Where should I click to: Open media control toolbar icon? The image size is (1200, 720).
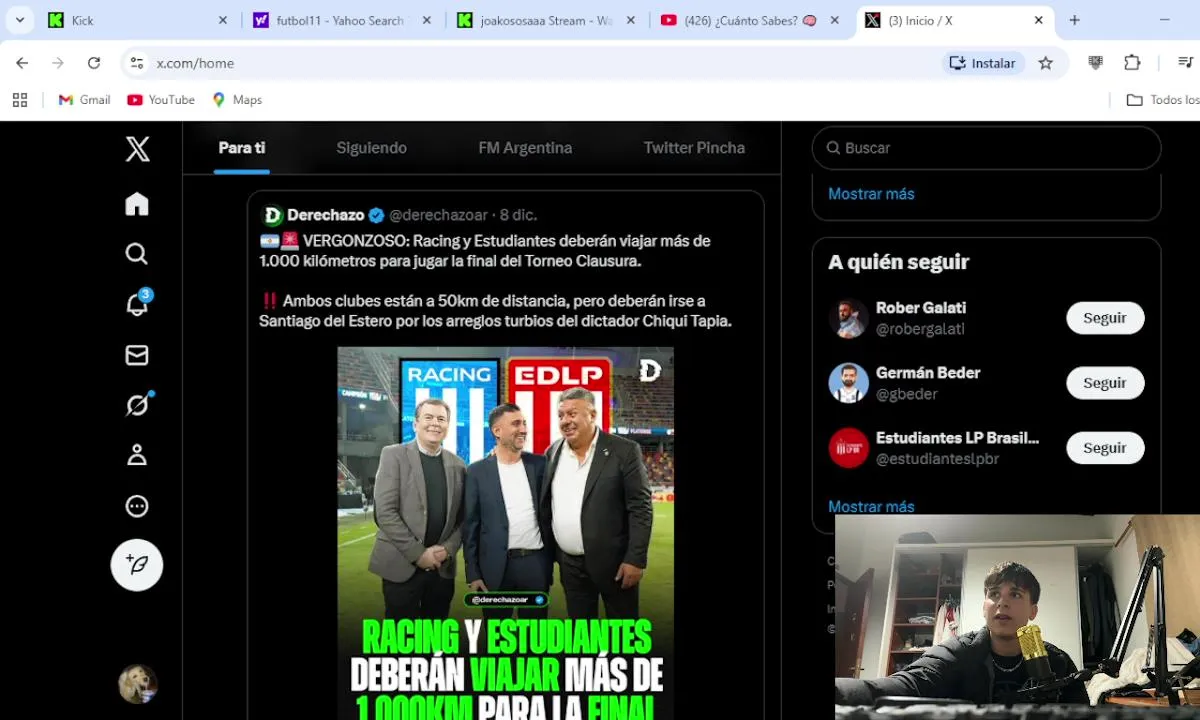(1185, 63)
